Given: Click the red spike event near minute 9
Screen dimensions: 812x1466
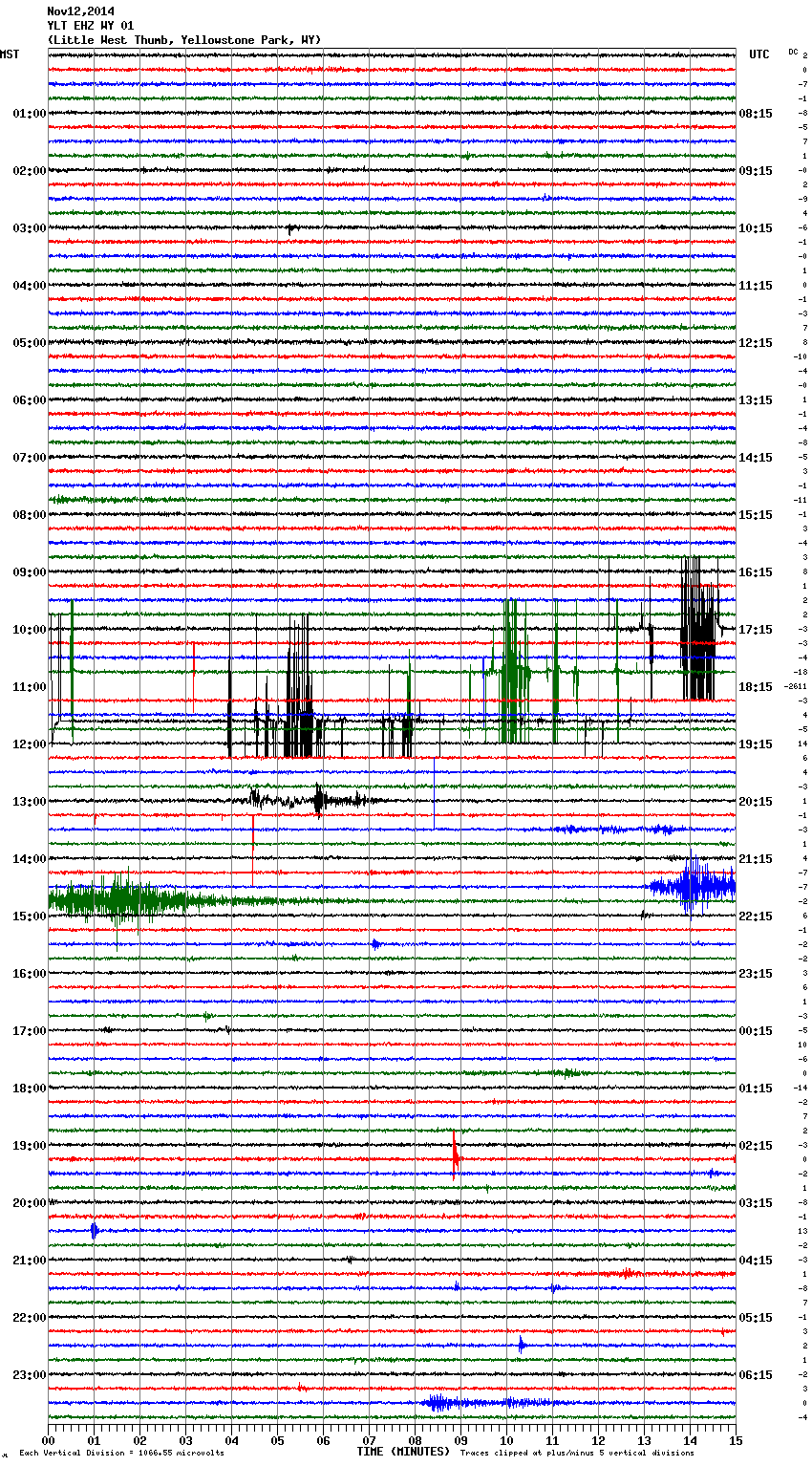Looking at the screenshot, I should [x=456, y=1155].
